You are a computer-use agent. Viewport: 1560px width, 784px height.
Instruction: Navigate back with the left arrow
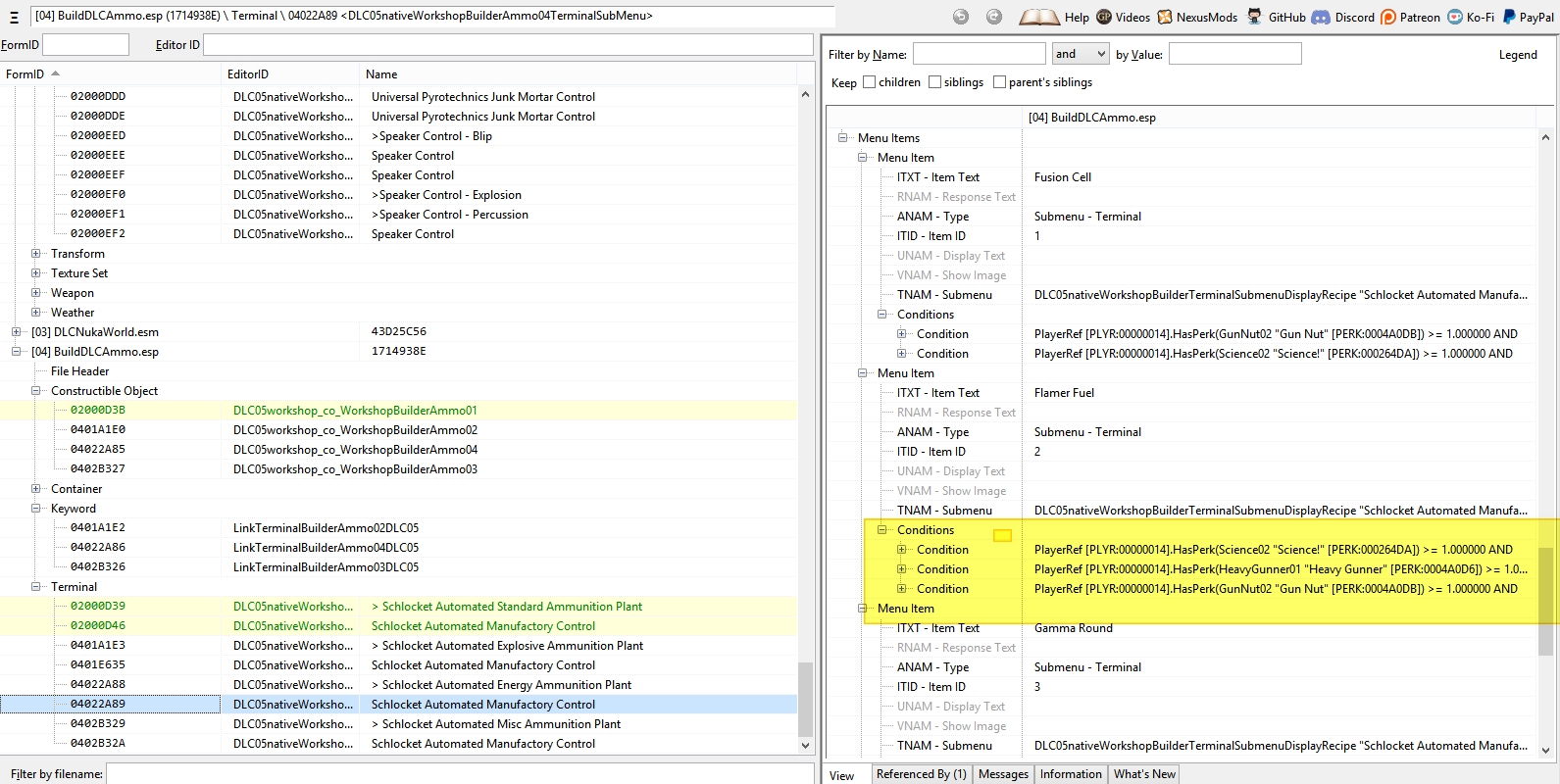pyautogui.click(x=961, y=17)
